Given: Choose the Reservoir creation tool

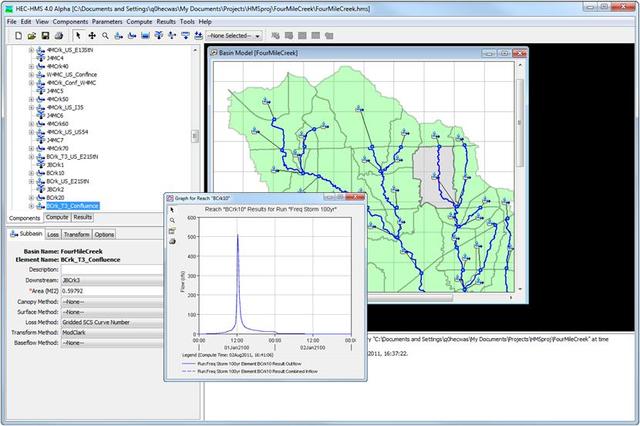Looking at the screenshot, I should tap(145, 36).
